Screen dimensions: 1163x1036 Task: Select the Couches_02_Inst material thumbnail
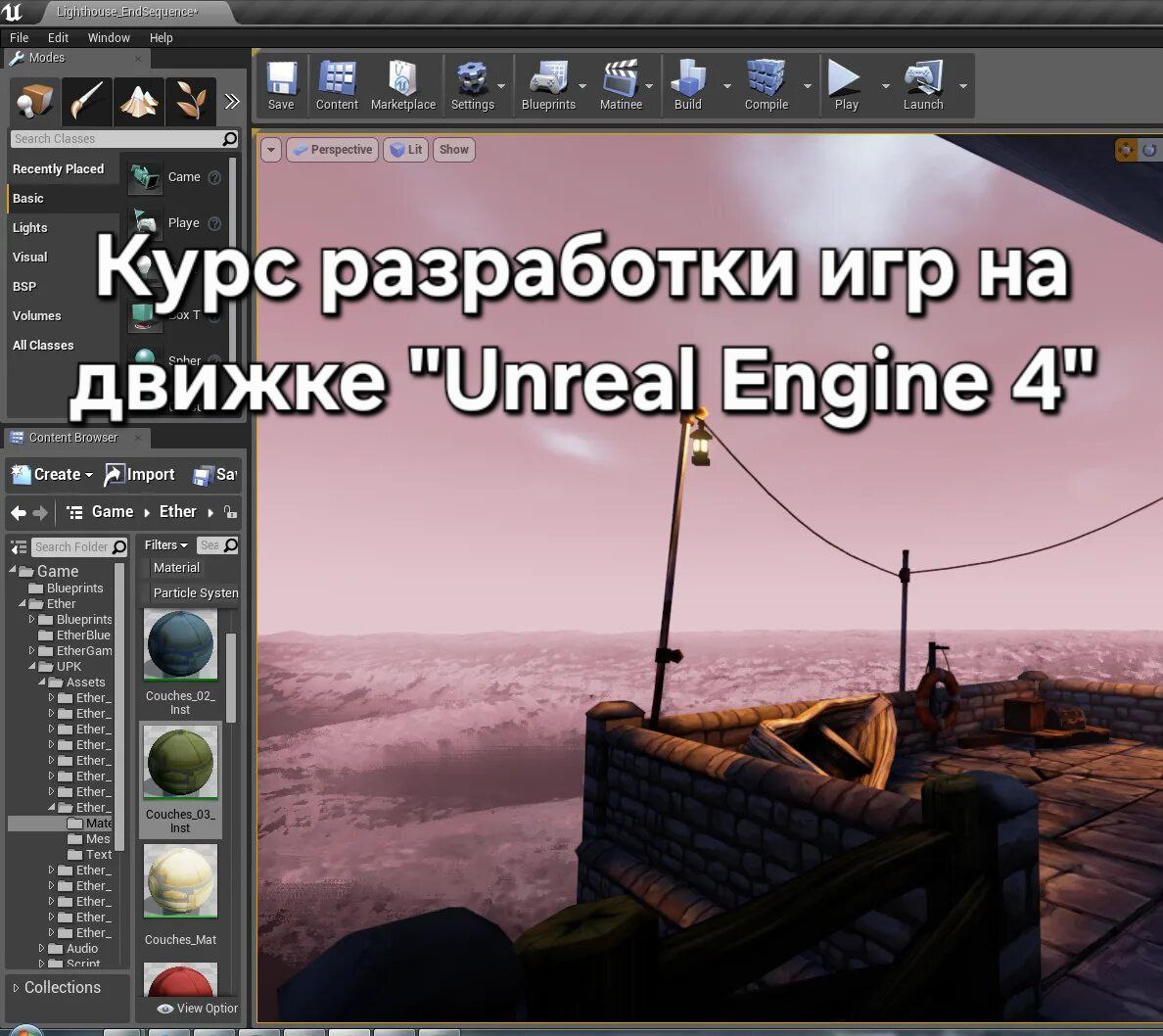click(180, 644)
